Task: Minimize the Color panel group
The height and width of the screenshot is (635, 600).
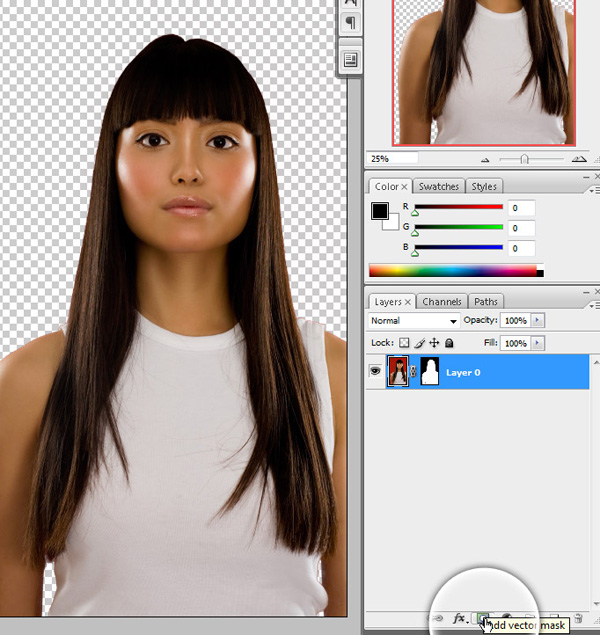Action: [586, 177]
